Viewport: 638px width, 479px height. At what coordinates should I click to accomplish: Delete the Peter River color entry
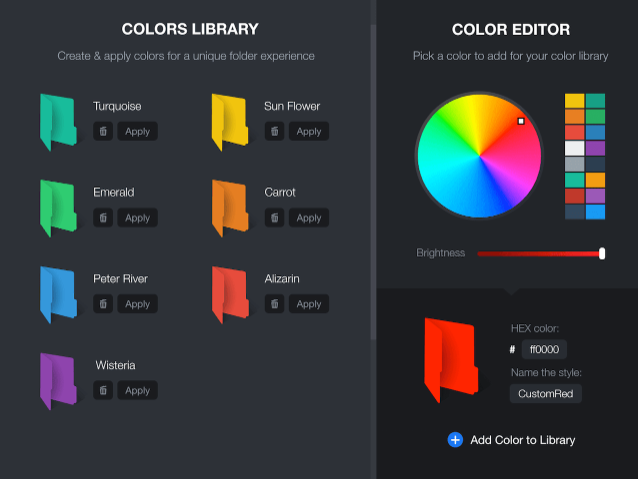103,304
